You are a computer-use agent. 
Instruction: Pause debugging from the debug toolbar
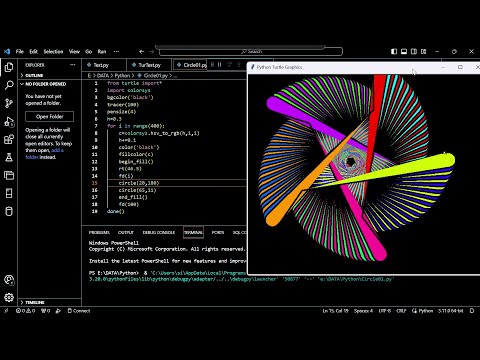(x=220, y=65)
